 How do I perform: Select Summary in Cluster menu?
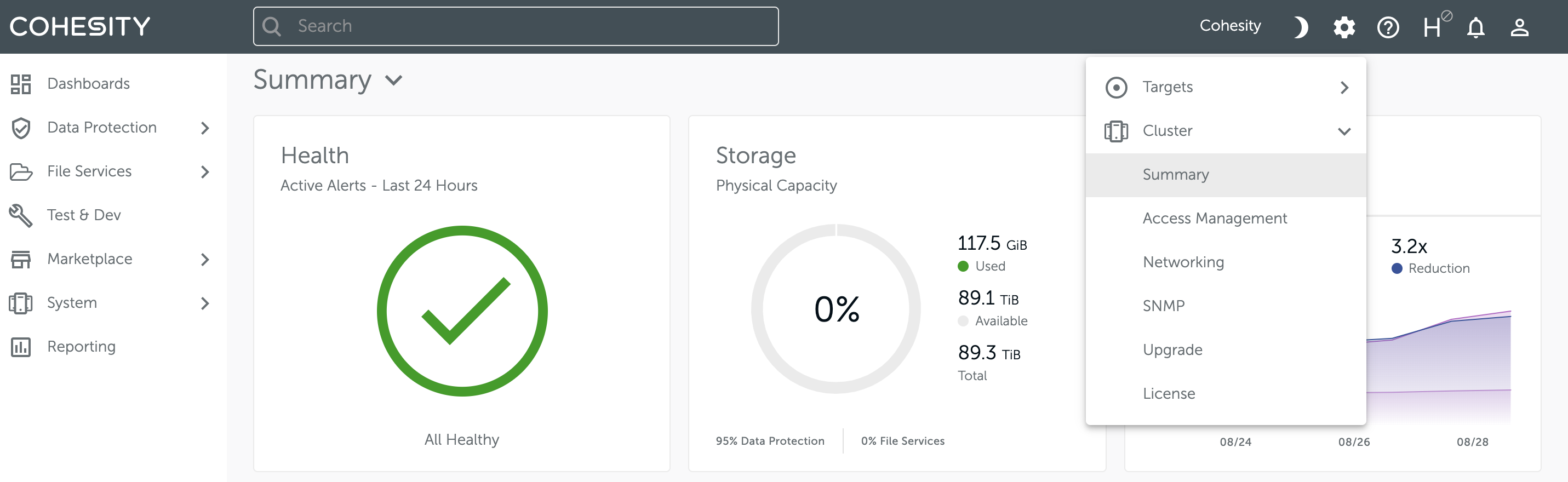(x=1226, y=175)
